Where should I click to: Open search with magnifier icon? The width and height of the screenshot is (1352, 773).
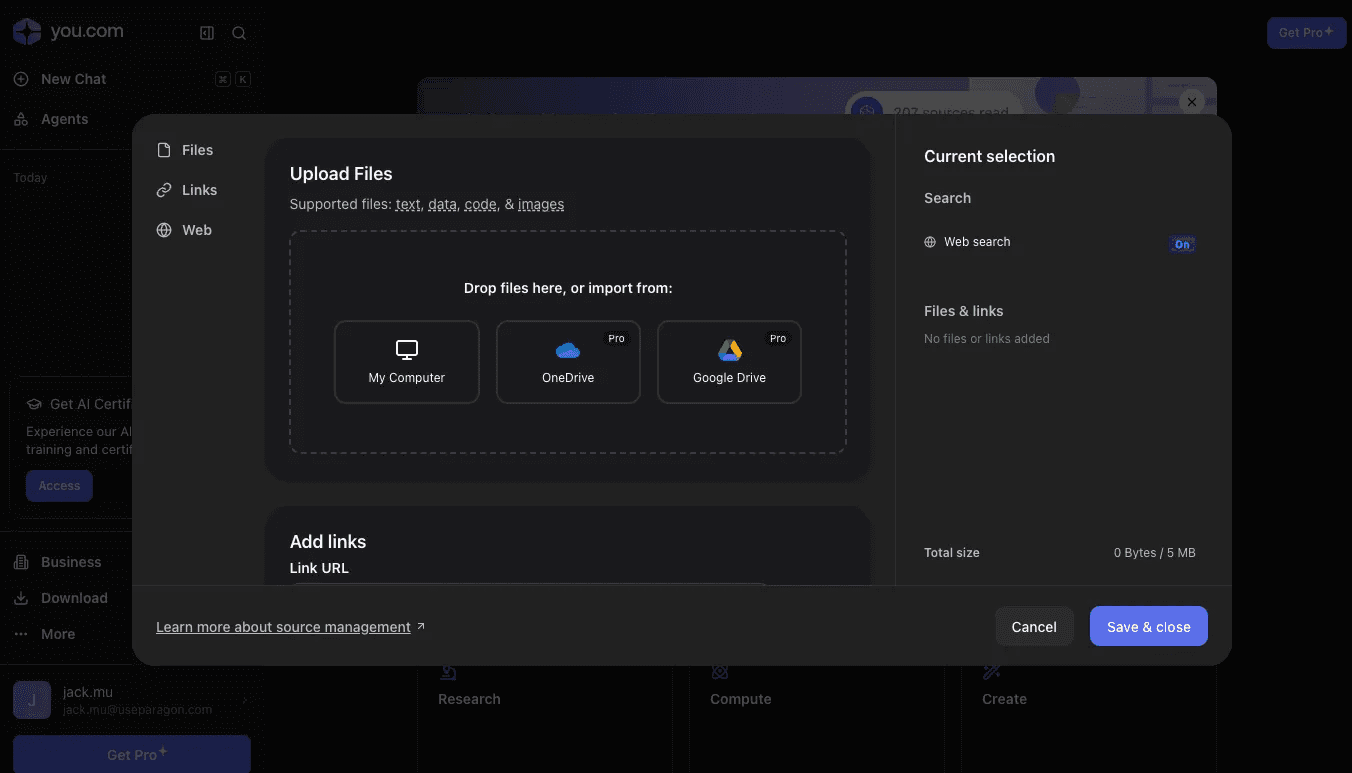(239, 33)
